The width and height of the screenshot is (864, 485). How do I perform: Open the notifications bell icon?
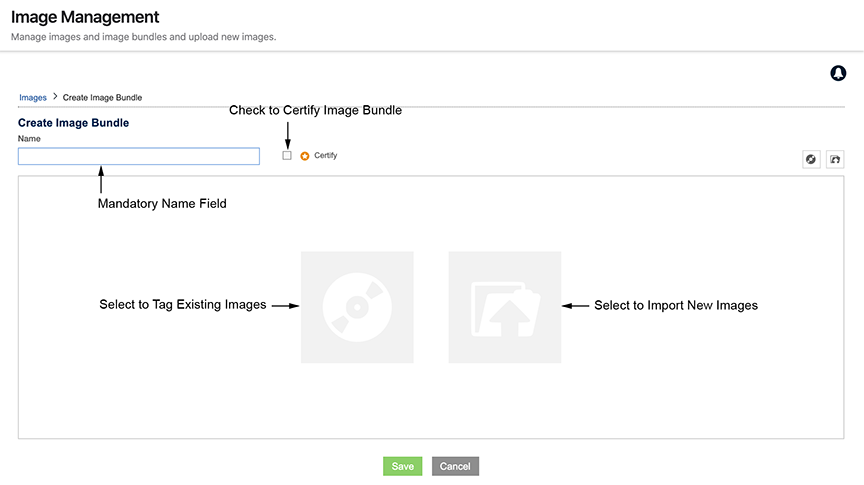click(838, 73)
